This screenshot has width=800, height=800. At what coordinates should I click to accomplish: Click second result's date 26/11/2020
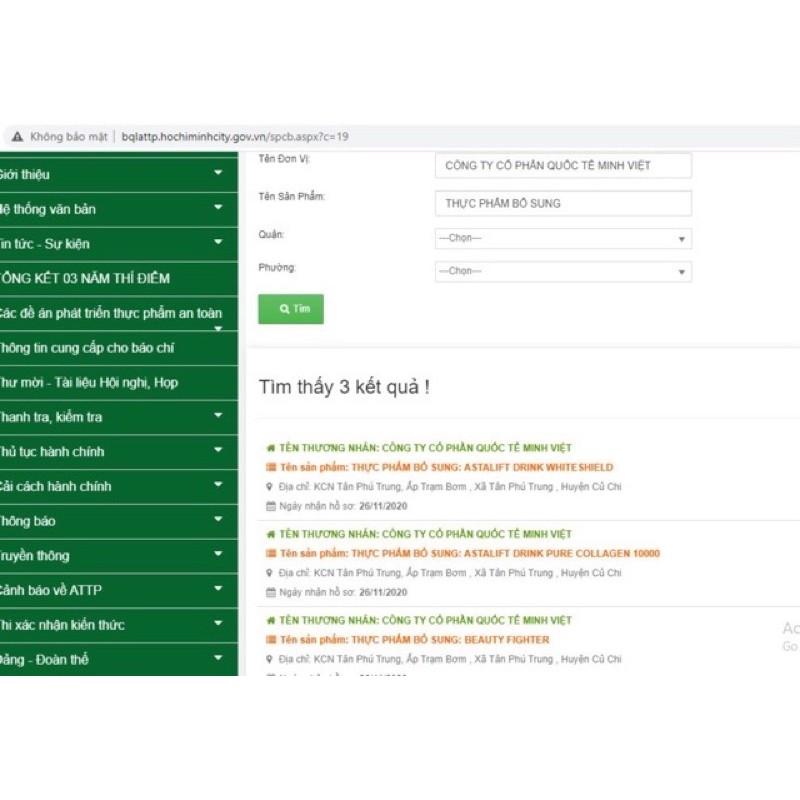[383, 592]
